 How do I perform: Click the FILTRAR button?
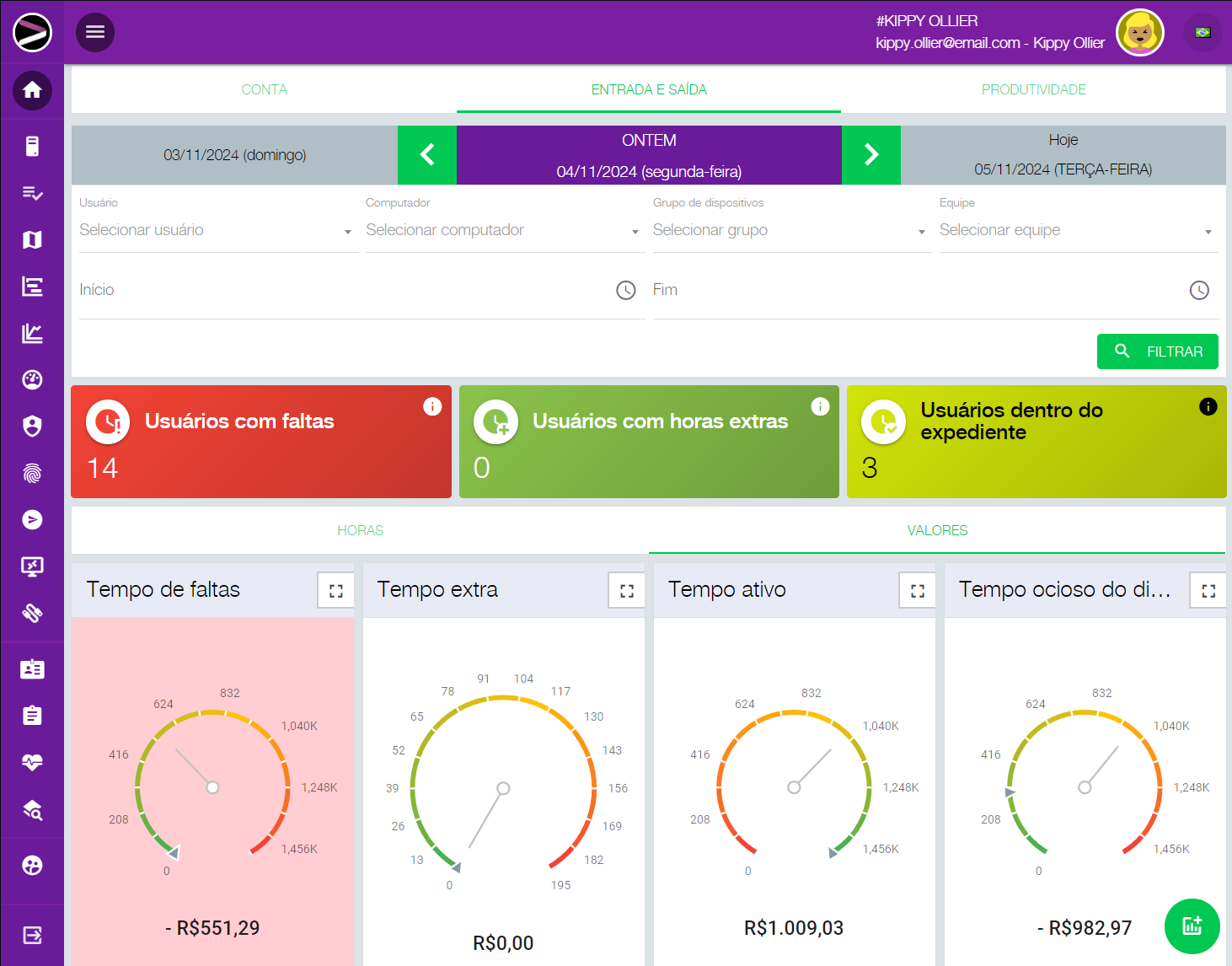click(1157, 352)
